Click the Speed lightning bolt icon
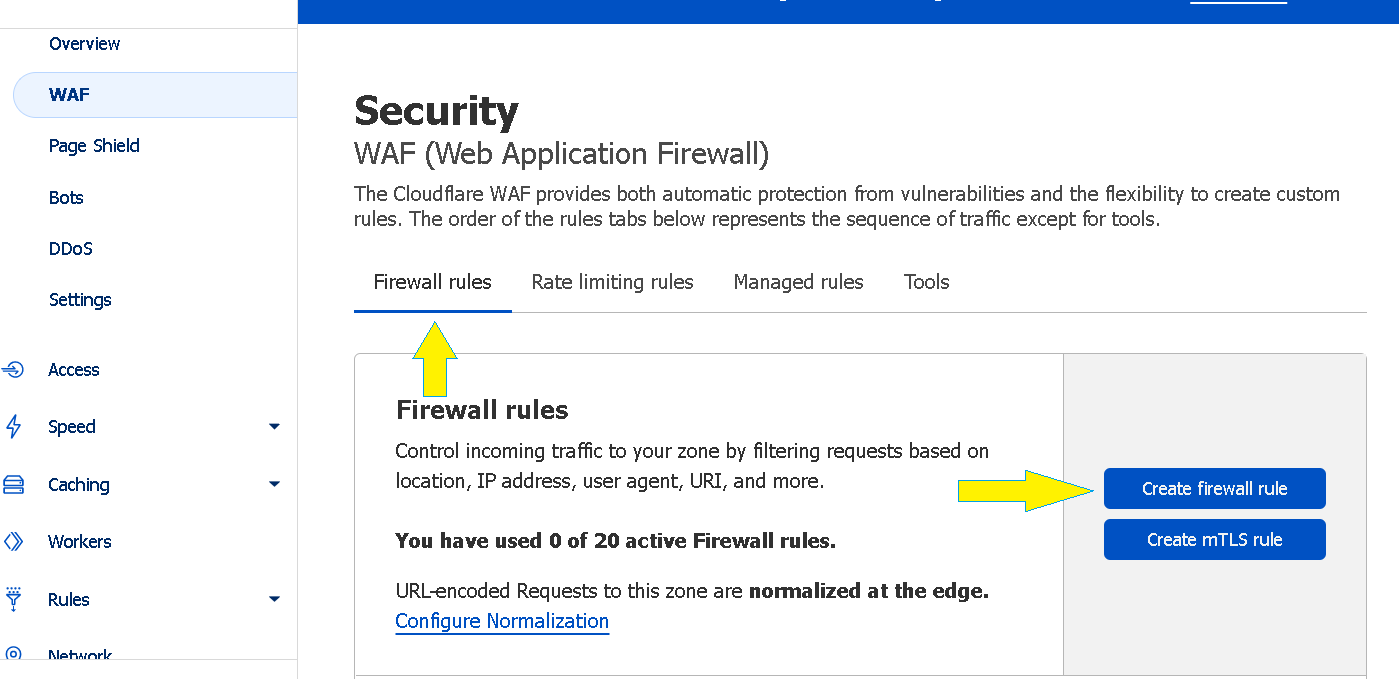 [x=13, y=427]
